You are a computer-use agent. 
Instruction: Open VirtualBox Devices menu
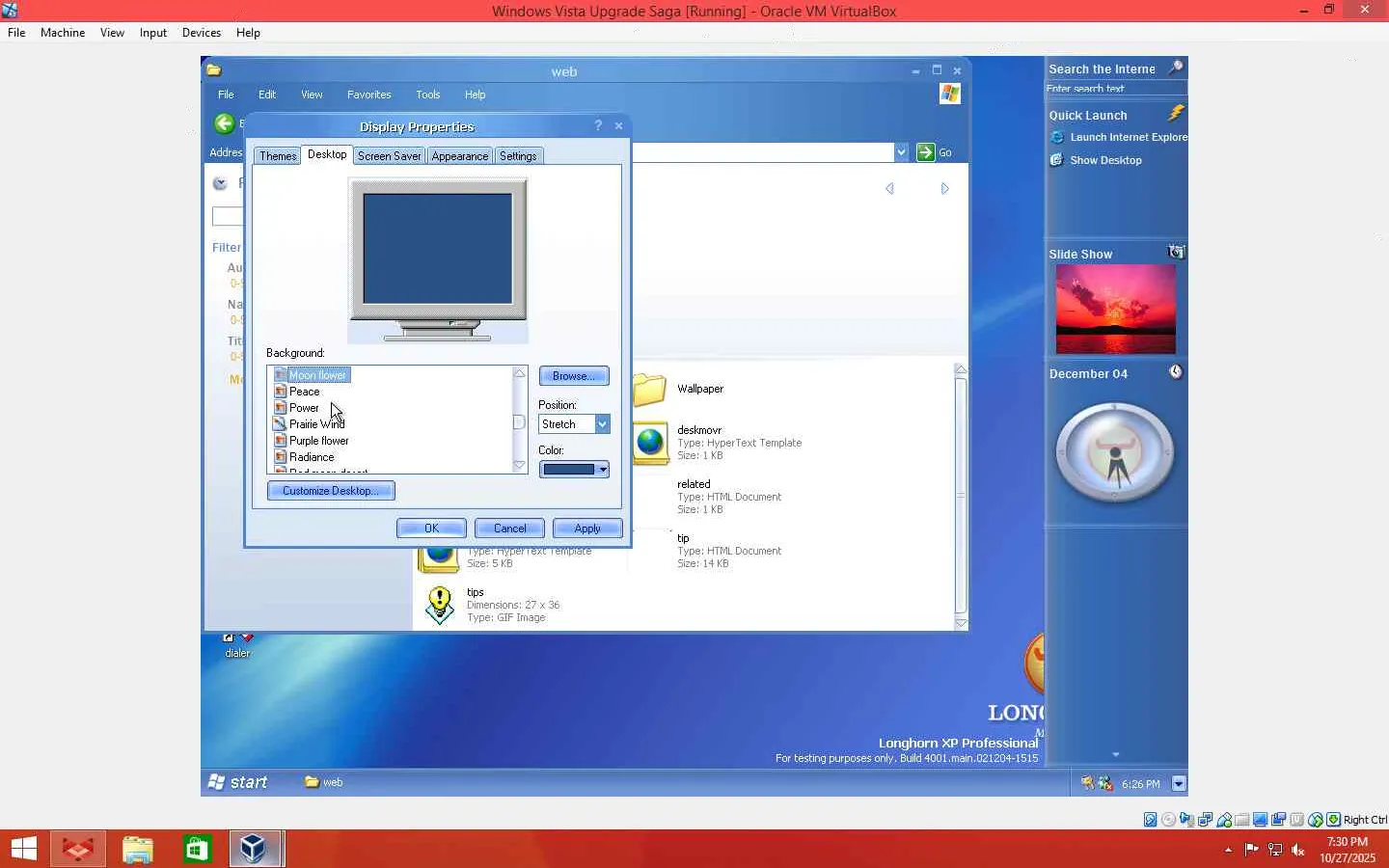(202, 33)
